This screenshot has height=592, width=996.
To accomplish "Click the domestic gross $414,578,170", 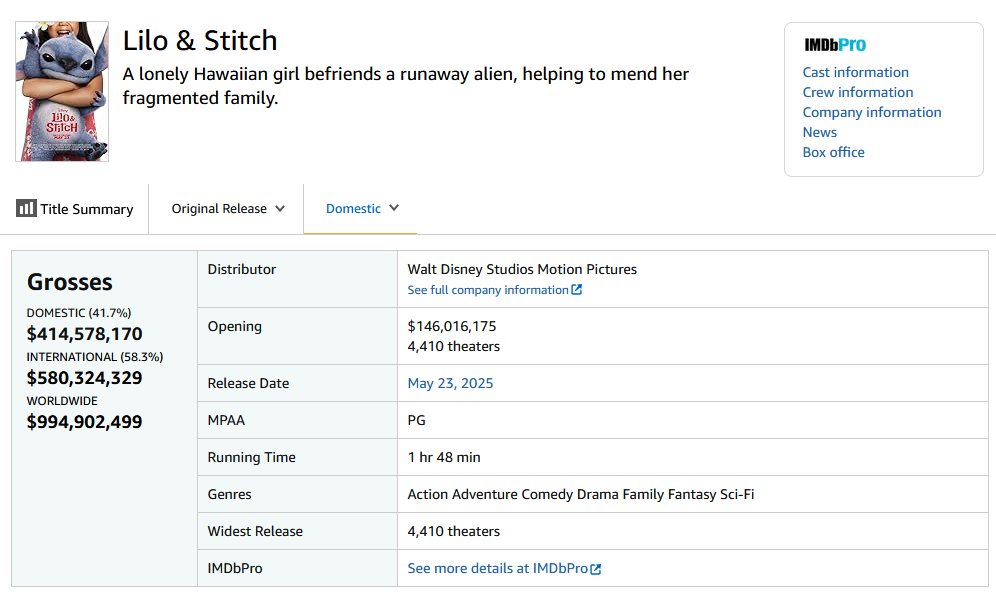I will 84,334.
